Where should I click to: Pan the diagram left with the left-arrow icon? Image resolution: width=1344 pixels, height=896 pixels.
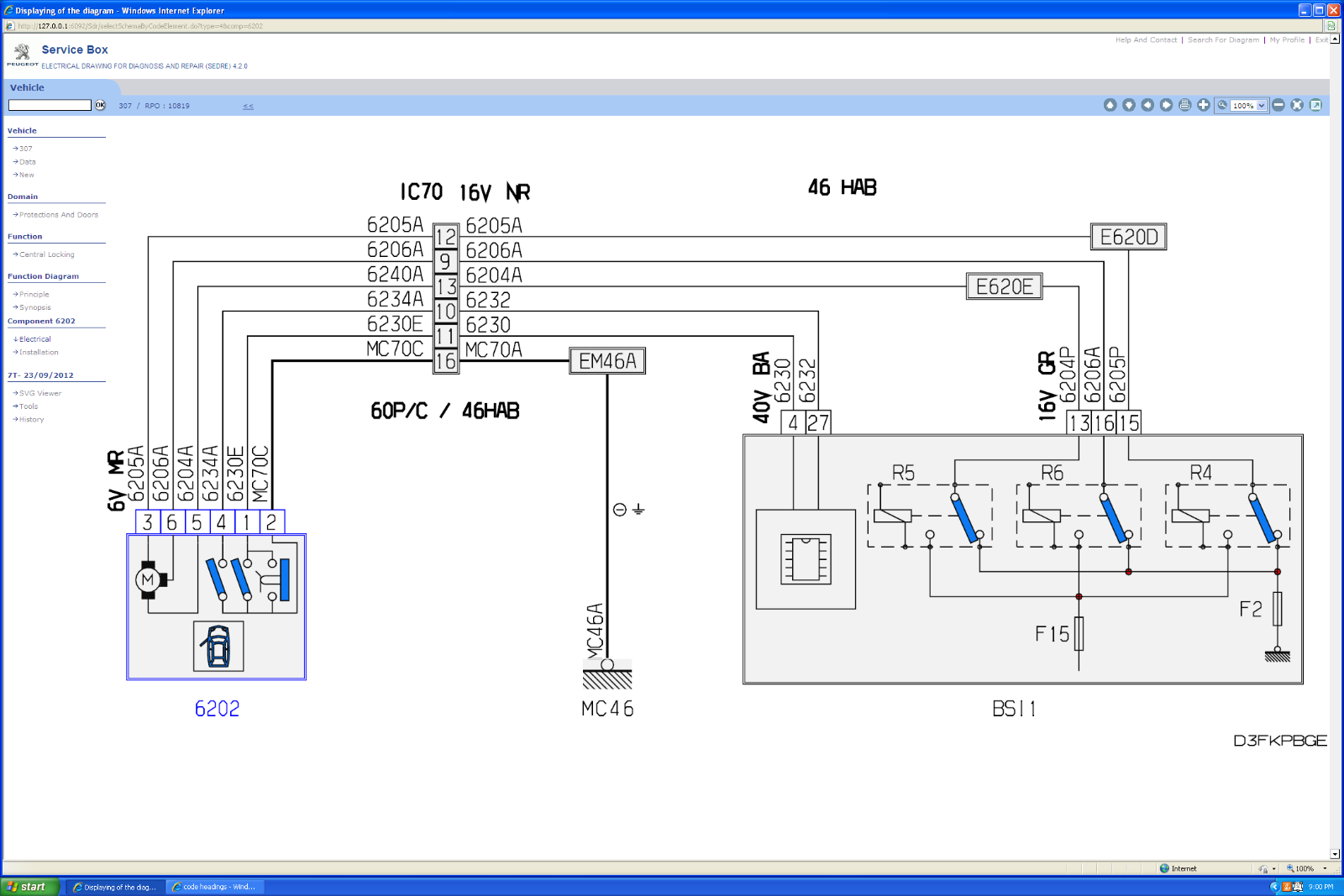[x=1147, y=105]
